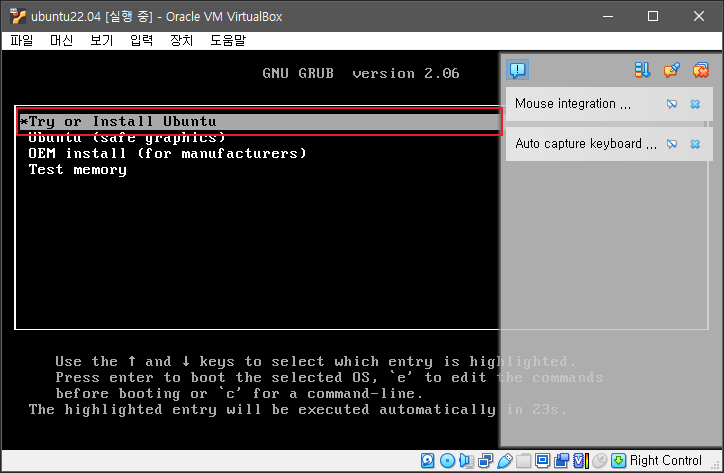
Task: Click the status bar resize grip
Action: pos(717,465)
